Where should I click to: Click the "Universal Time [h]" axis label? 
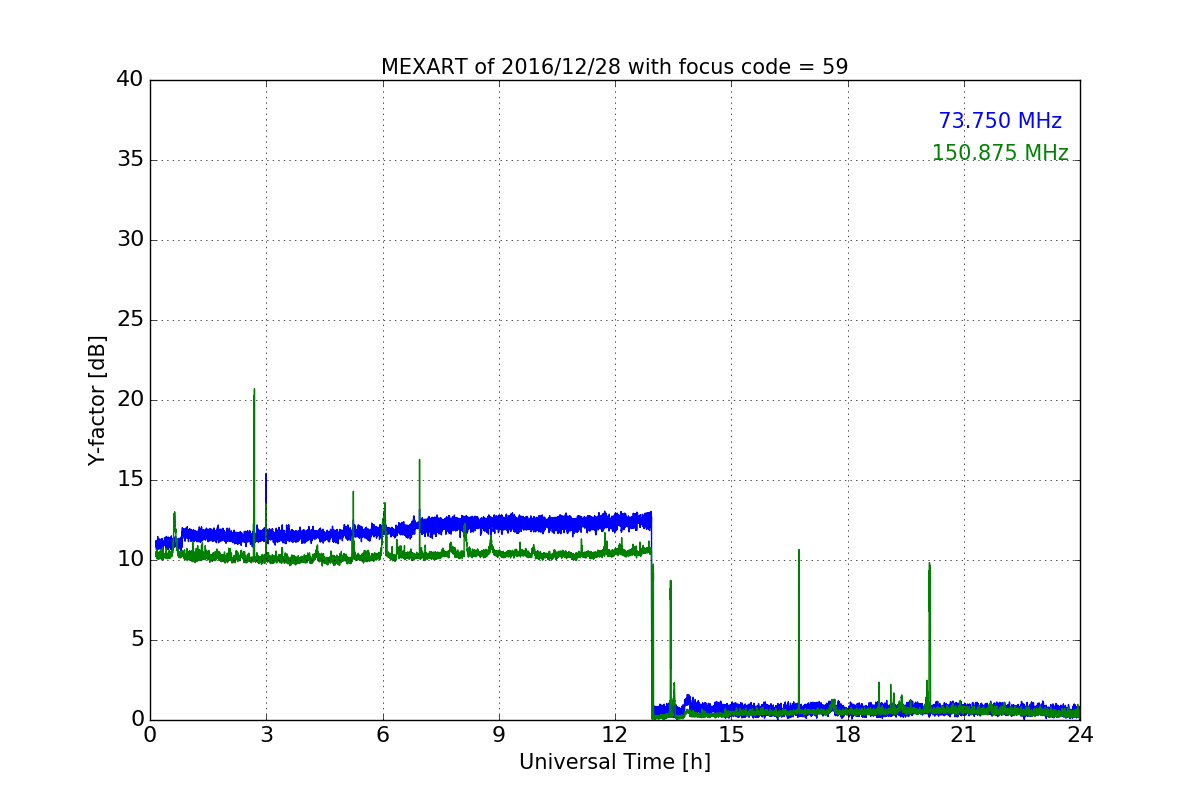point(615,762)
